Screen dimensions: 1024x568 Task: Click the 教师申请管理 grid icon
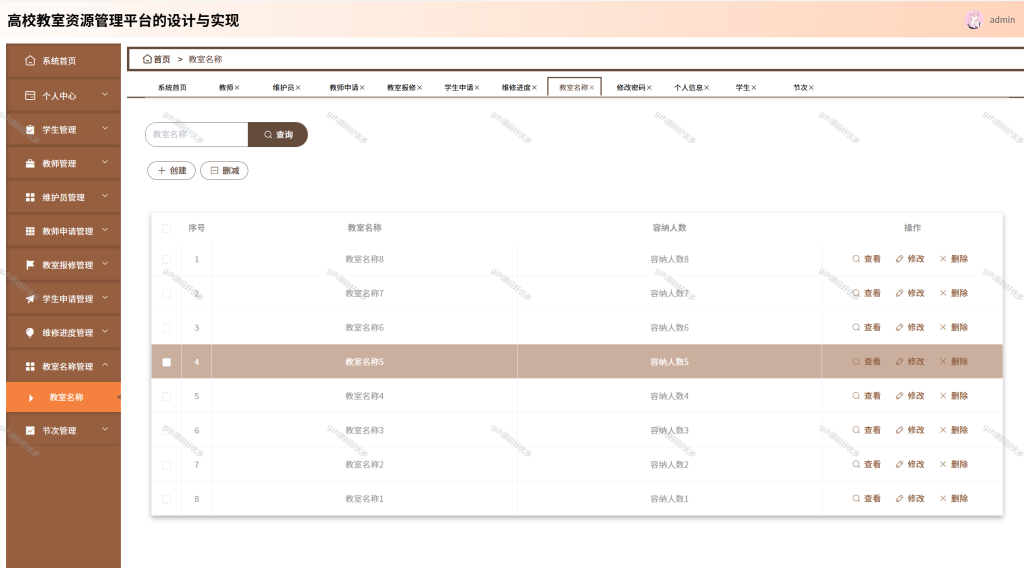point(30,231)
